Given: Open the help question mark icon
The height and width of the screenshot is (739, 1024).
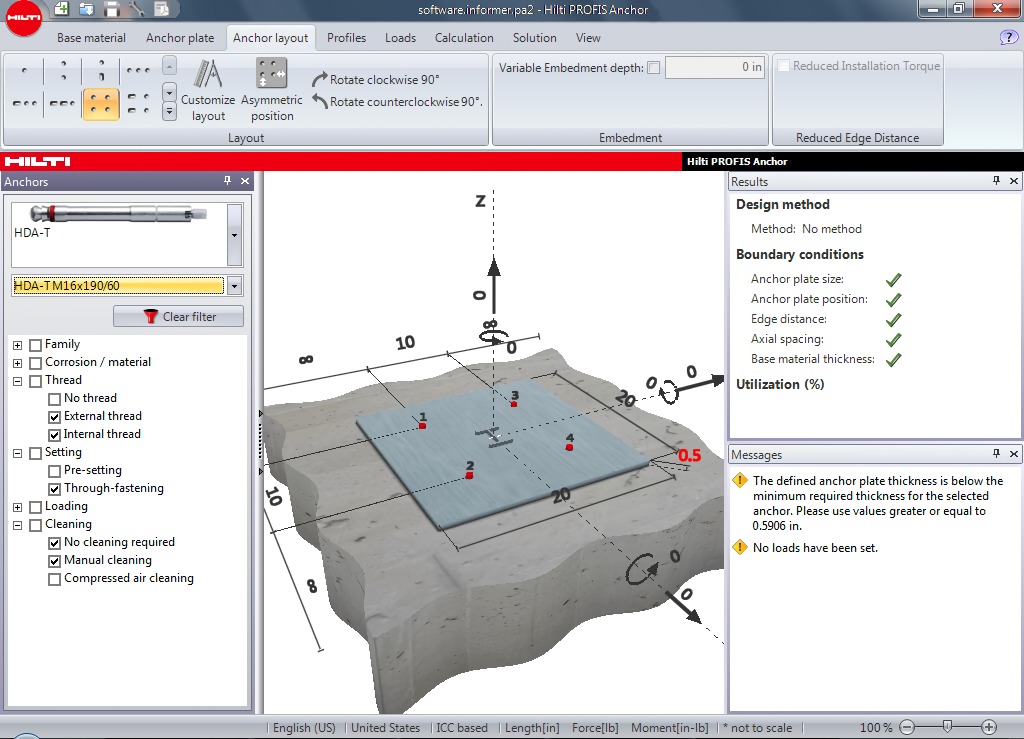Looking at the screenshot, I should point(1009,38).
